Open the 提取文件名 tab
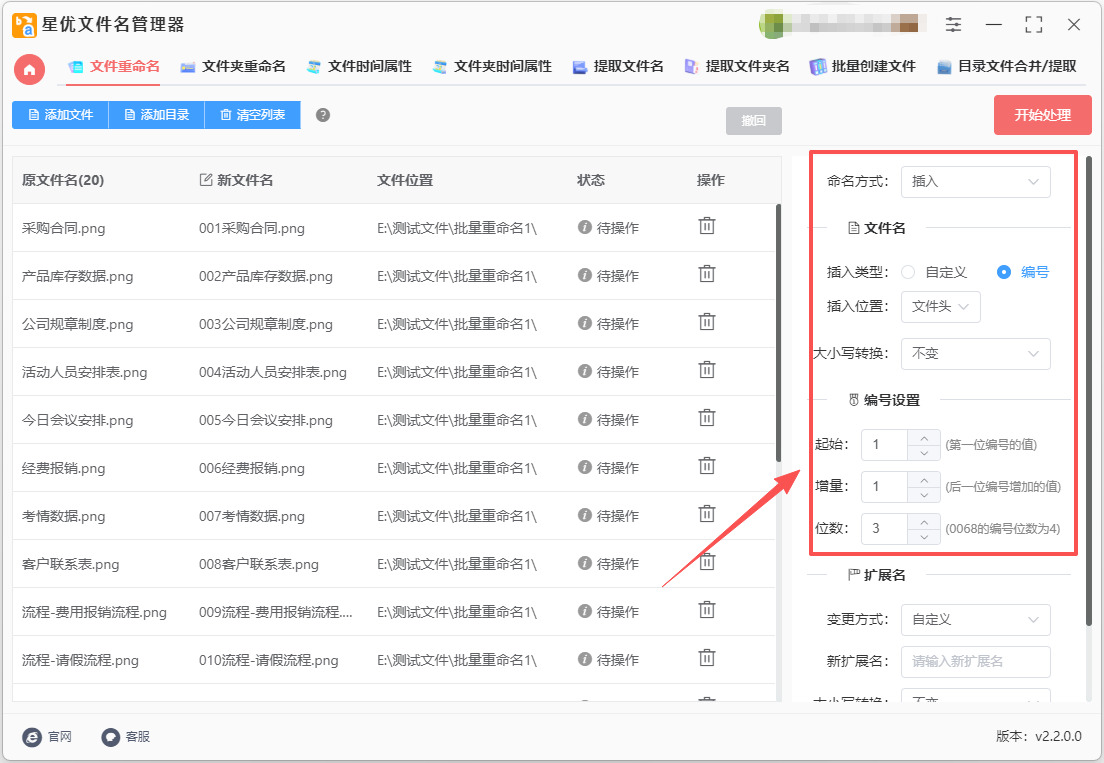 [x=617, y=67]
